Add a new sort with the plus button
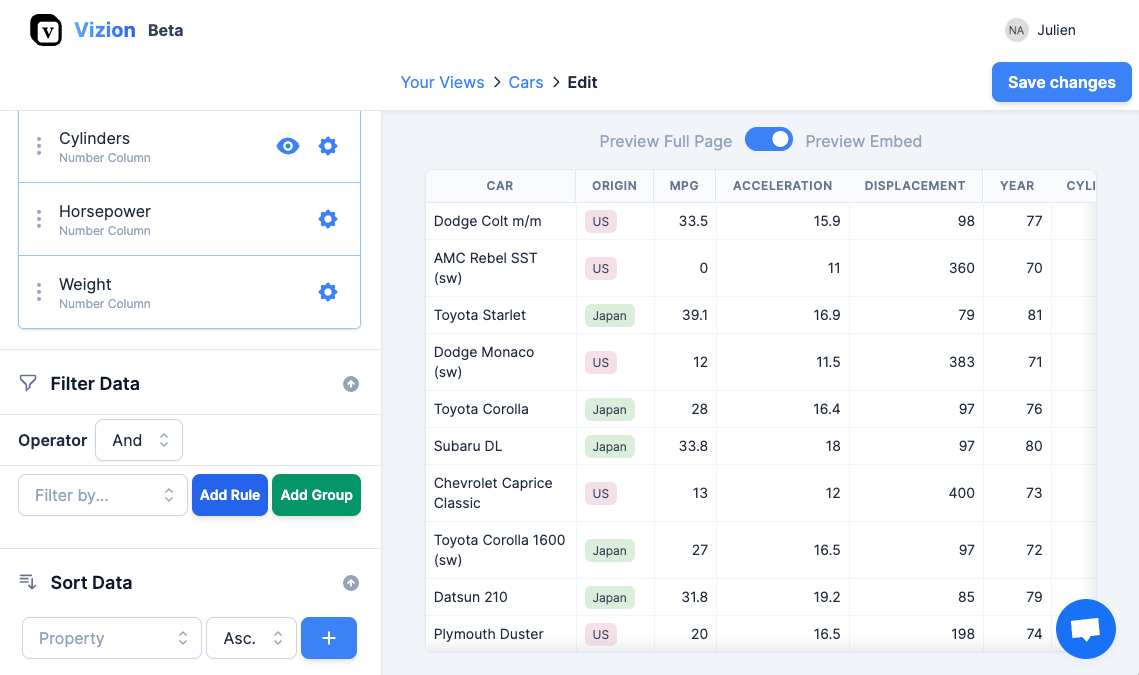Viewport: 1139px width, 675px height. tap(328, 638)
